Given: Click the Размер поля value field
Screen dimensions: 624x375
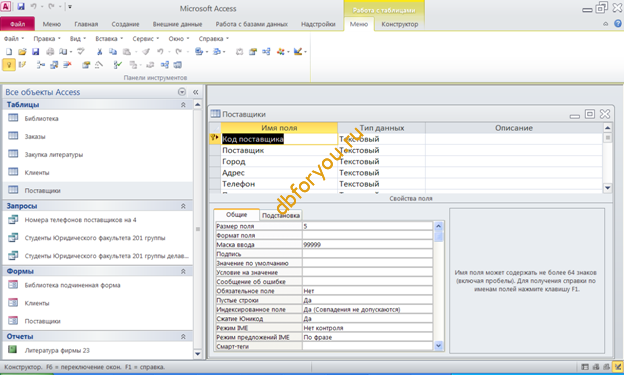Looking at the screenshot, I should click(x=367, y=226).
